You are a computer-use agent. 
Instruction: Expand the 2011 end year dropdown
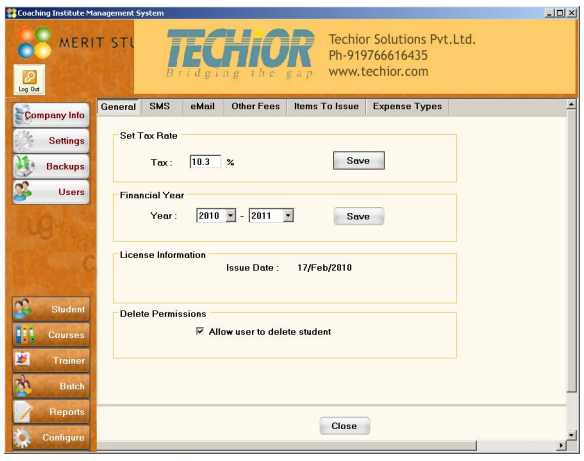click(x=288, y=216)
